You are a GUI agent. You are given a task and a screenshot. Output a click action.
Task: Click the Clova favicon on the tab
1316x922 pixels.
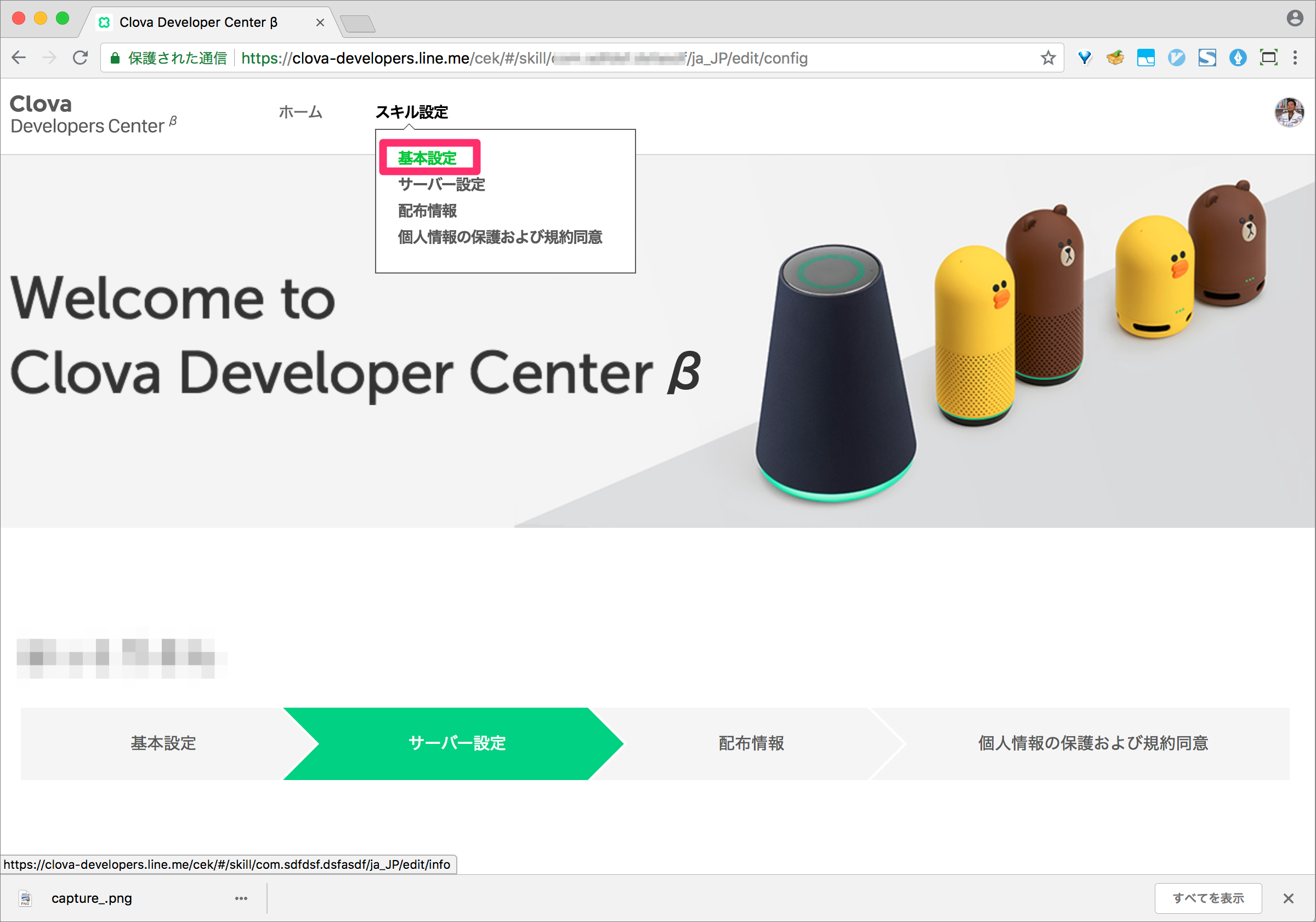pos(104,22)
